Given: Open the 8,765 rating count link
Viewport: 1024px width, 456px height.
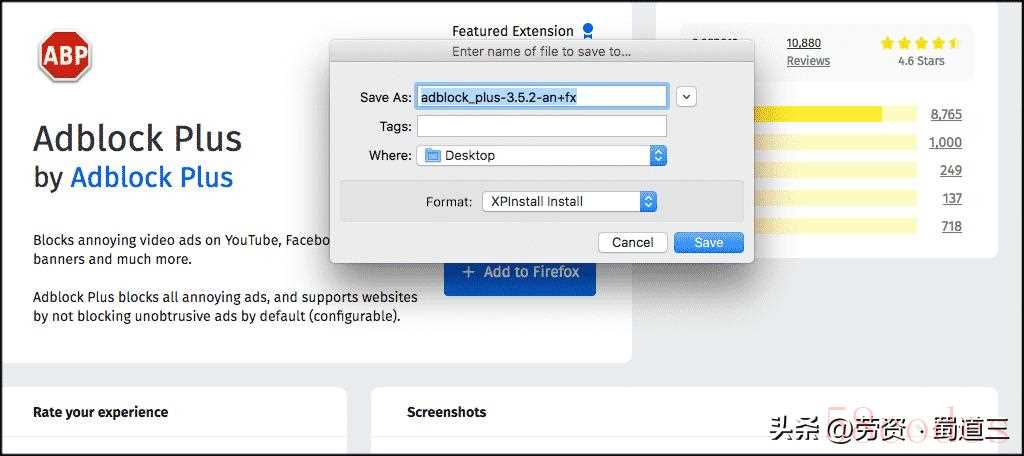Looking at the screenshot, I should [945, 114].
